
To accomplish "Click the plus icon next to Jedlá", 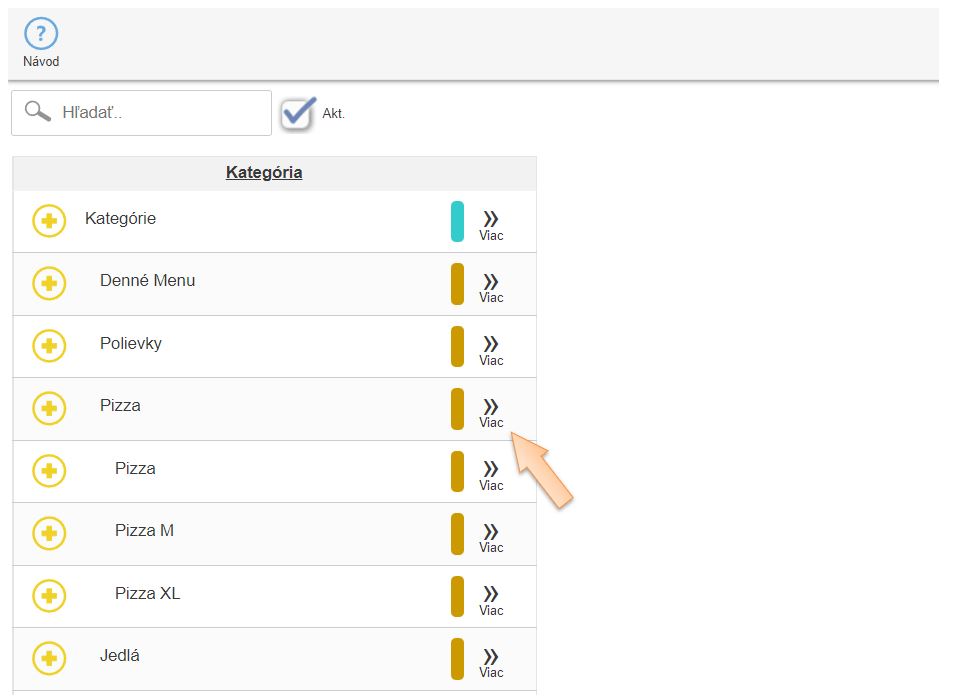I will click(x=49, y=658).
